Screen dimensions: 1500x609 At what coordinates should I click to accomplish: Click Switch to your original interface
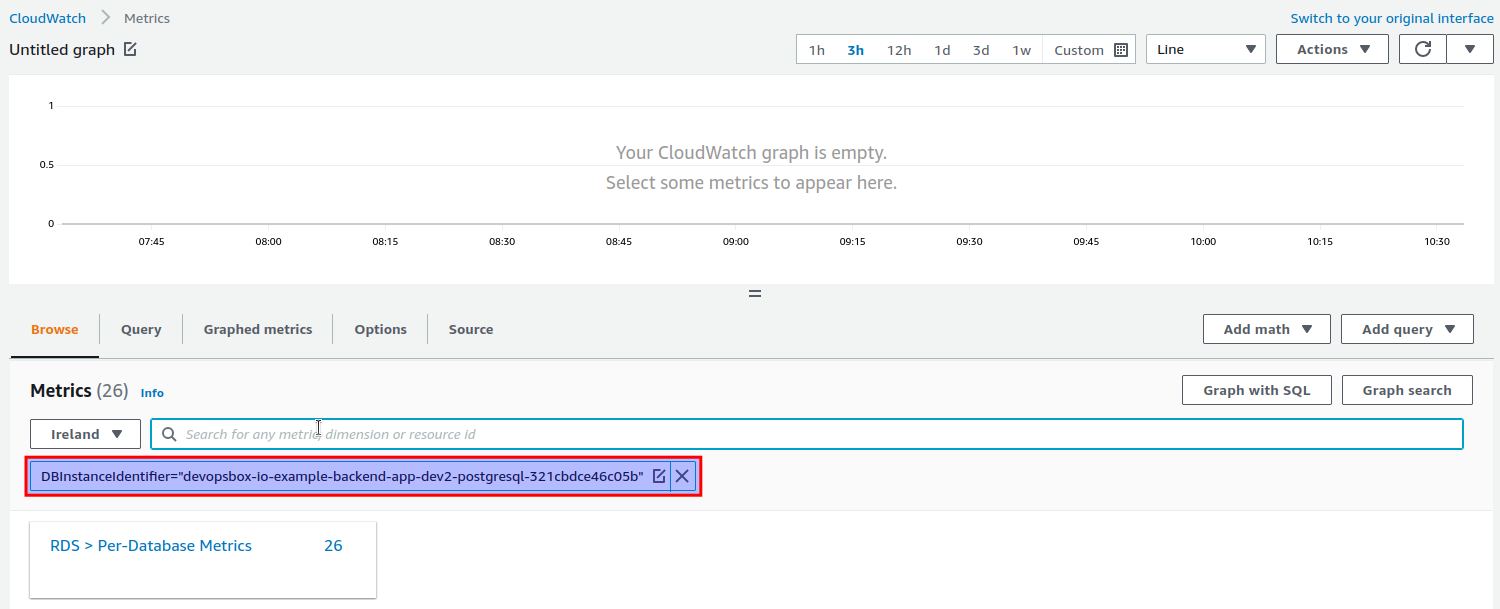coord(1391,17)
